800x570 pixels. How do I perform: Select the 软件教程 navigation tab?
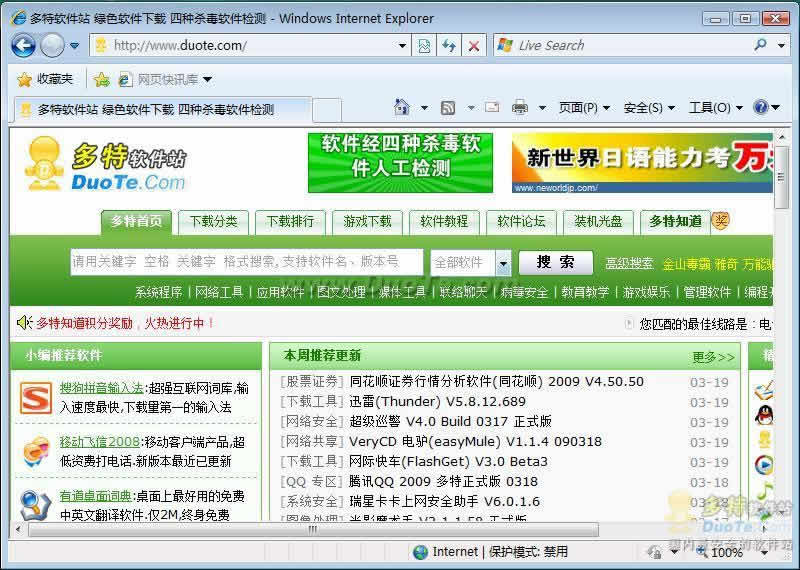tap(444, 221)
